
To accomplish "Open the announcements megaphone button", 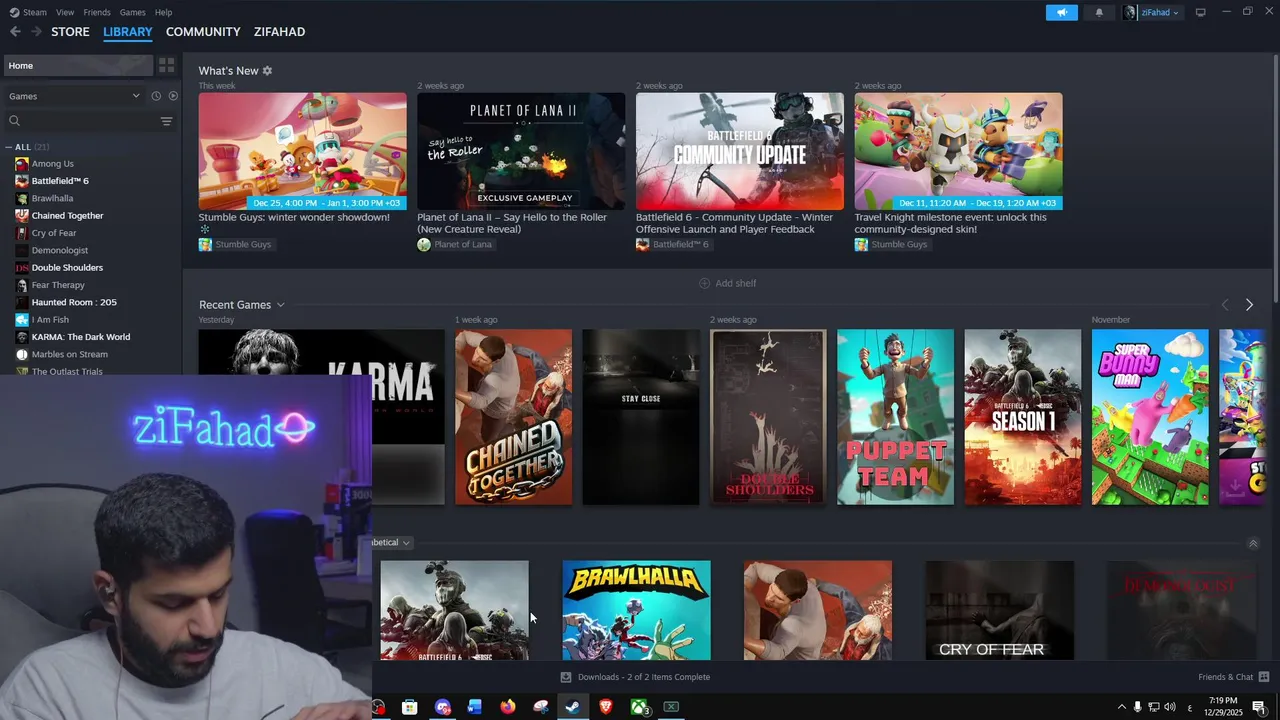I will (x=1062, y=12).
